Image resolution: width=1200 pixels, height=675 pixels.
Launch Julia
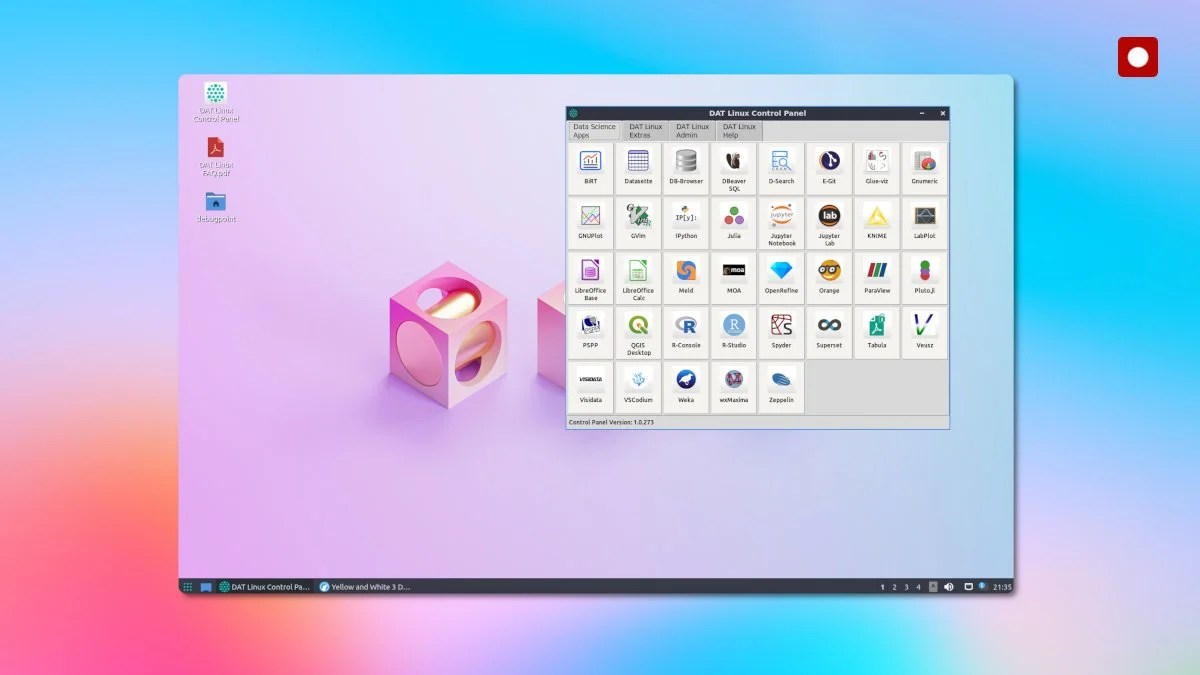click(734, 223)
